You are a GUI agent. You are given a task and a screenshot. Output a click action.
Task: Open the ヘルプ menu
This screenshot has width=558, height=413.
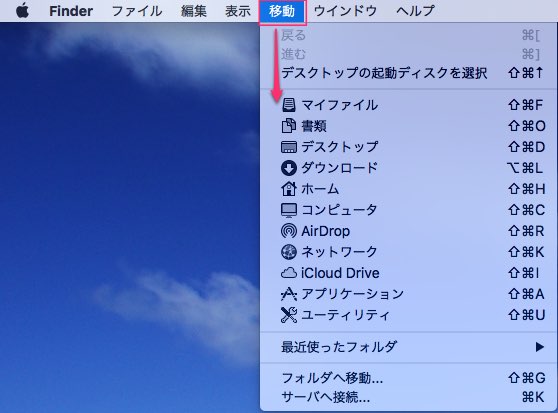[415, 11]
